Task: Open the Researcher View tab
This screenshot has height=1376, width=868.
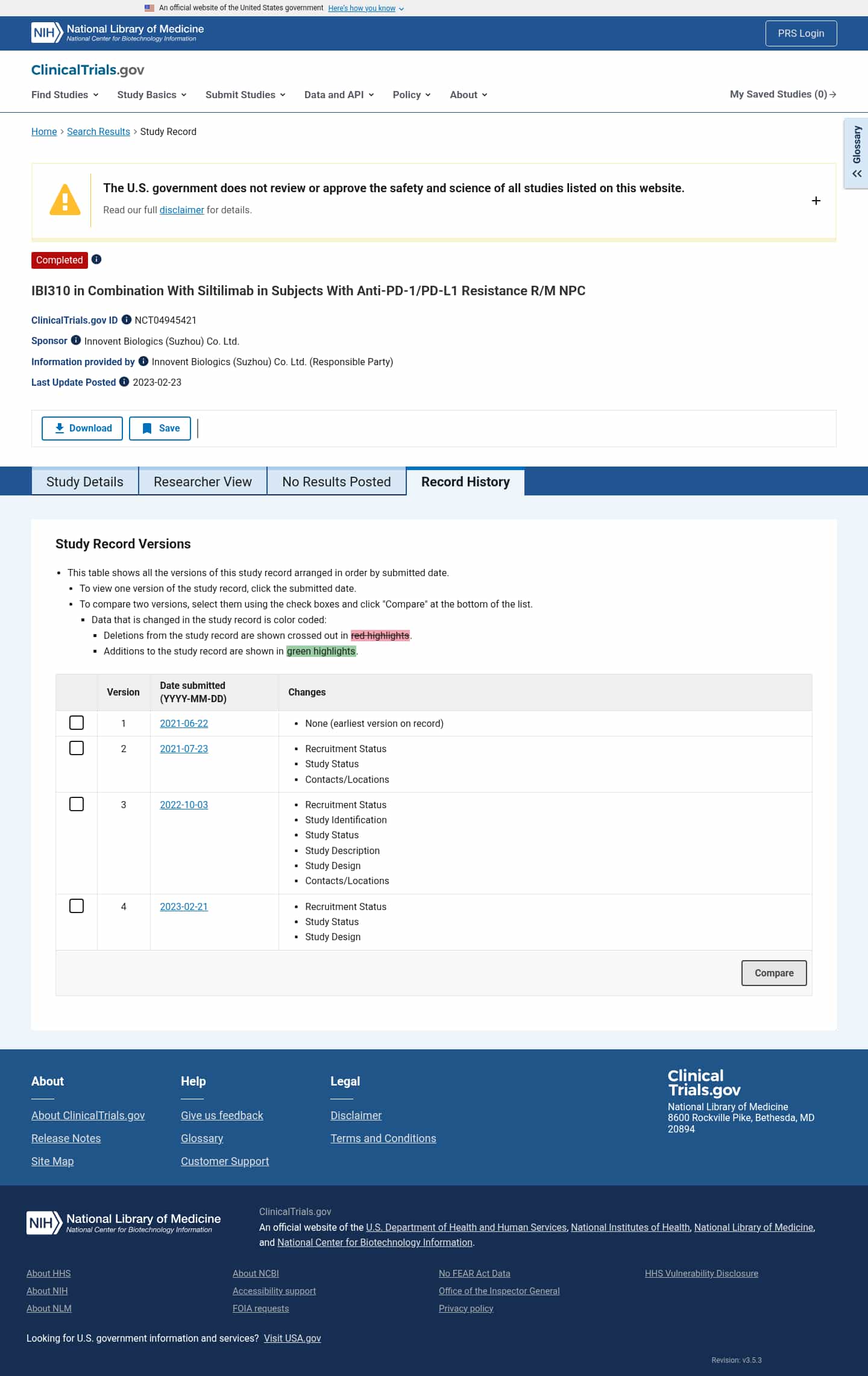Action: [x=203, y=482]
